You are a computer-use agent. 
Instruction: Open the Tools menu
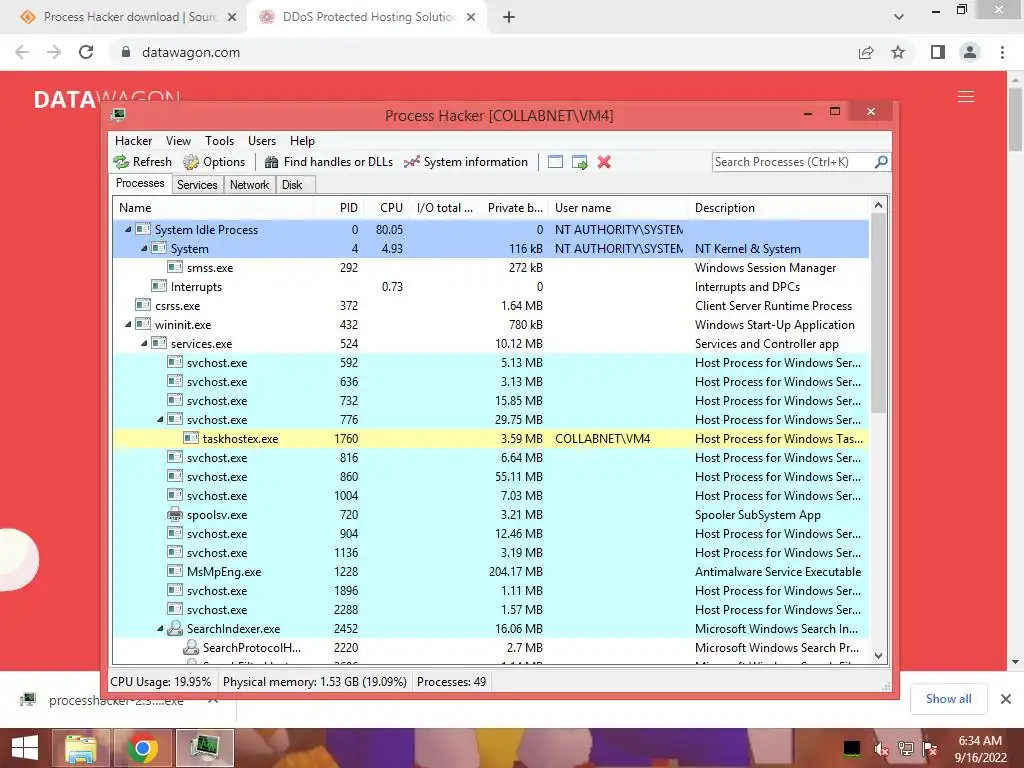tap(219, 141)
